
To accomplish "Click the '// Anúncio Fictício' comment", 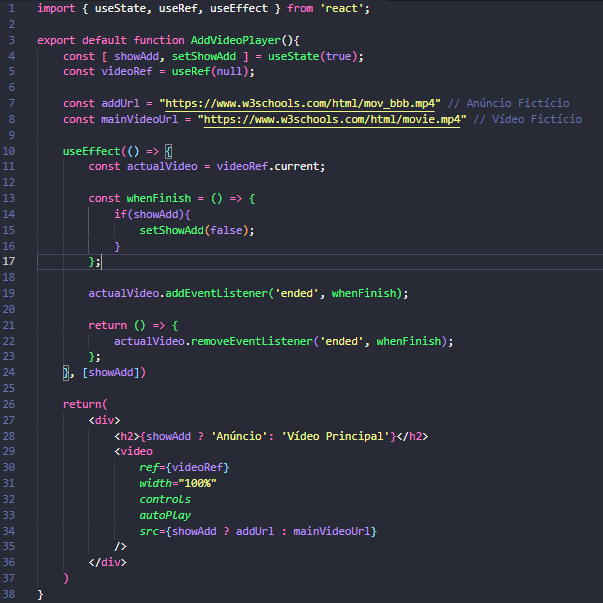I will [508, 103].
